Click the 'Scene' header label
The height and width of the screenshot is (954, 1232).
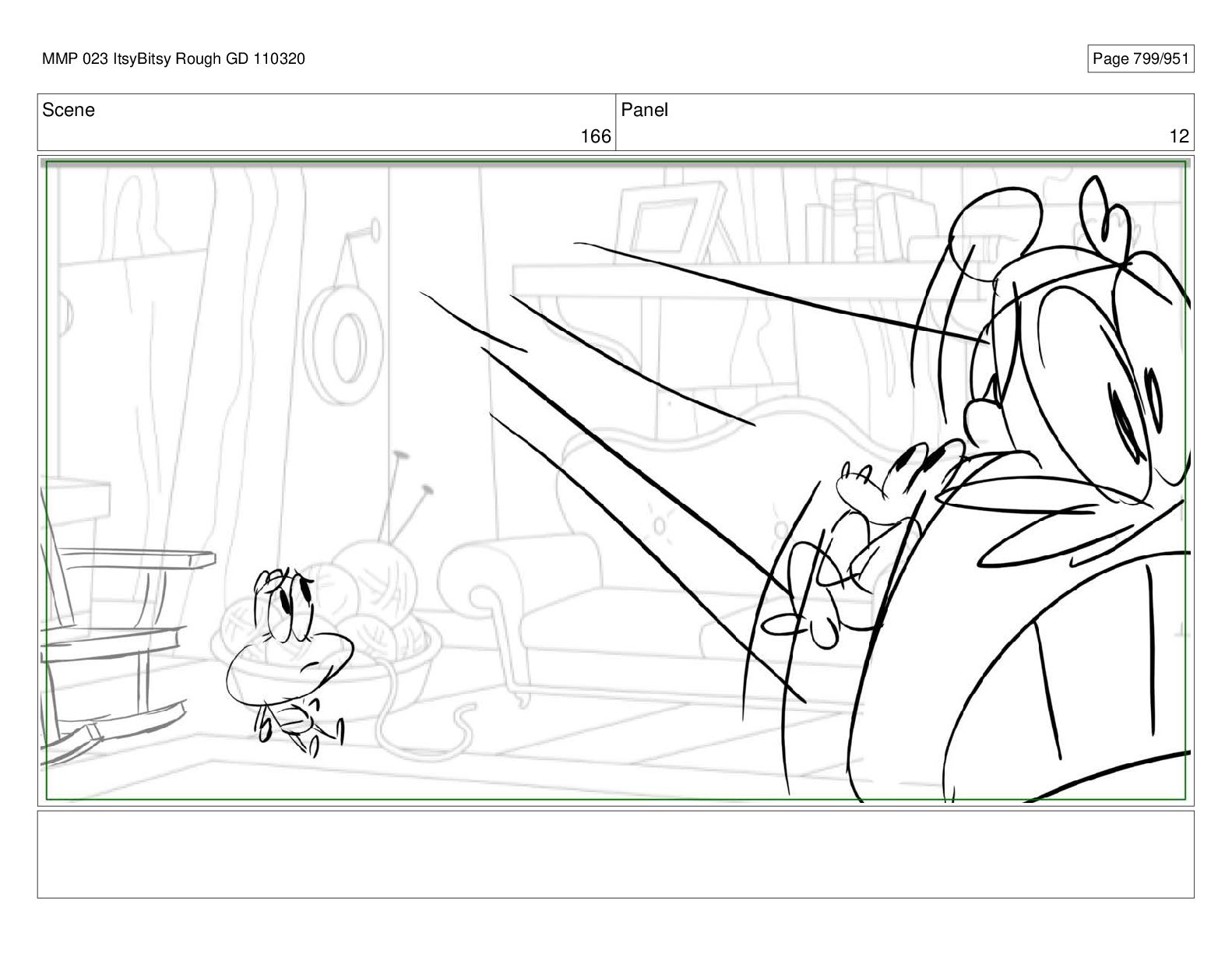pyautogui.click(x=69, y=111)
